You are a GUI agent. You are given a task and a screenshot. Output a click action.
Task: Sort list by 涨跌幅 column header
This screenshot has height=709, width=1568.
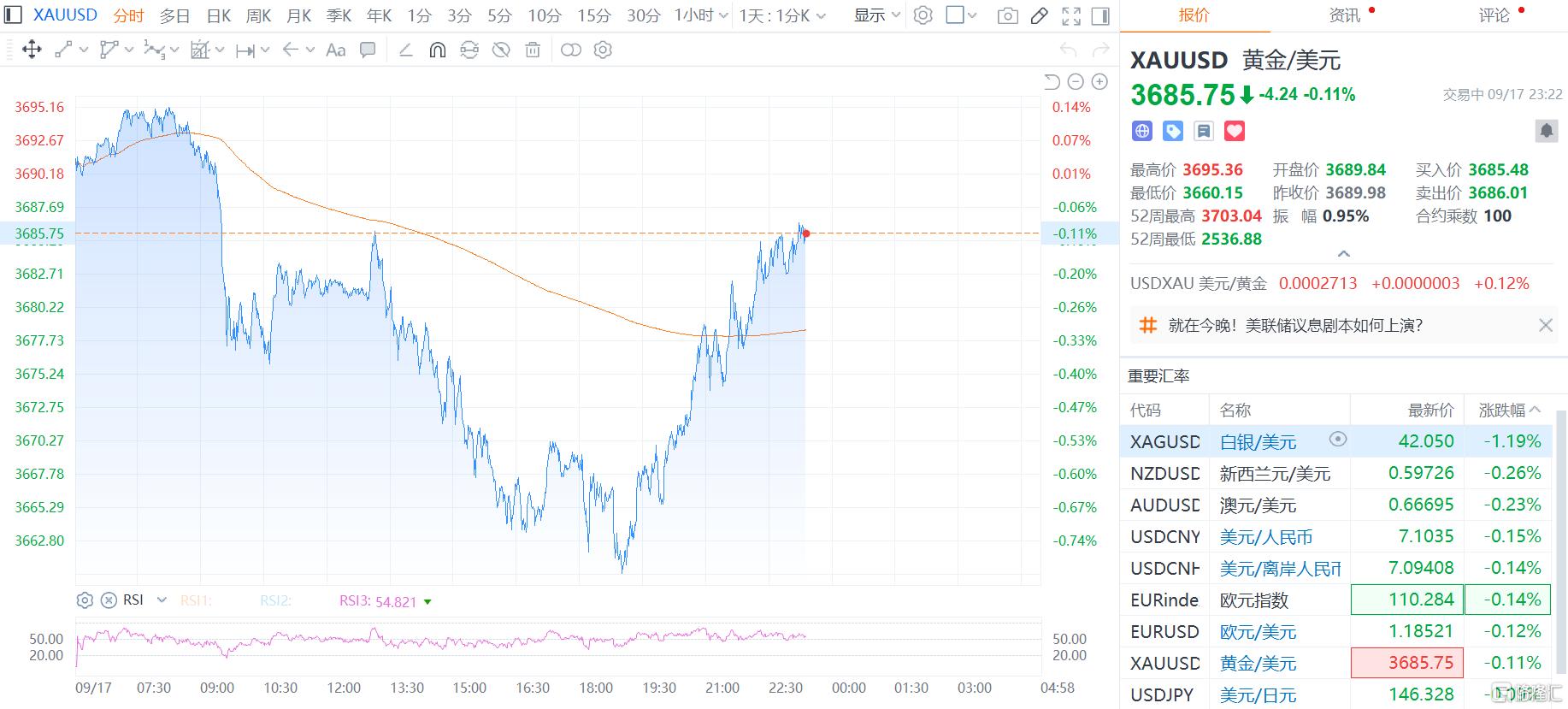click(x=1509, y=411)
